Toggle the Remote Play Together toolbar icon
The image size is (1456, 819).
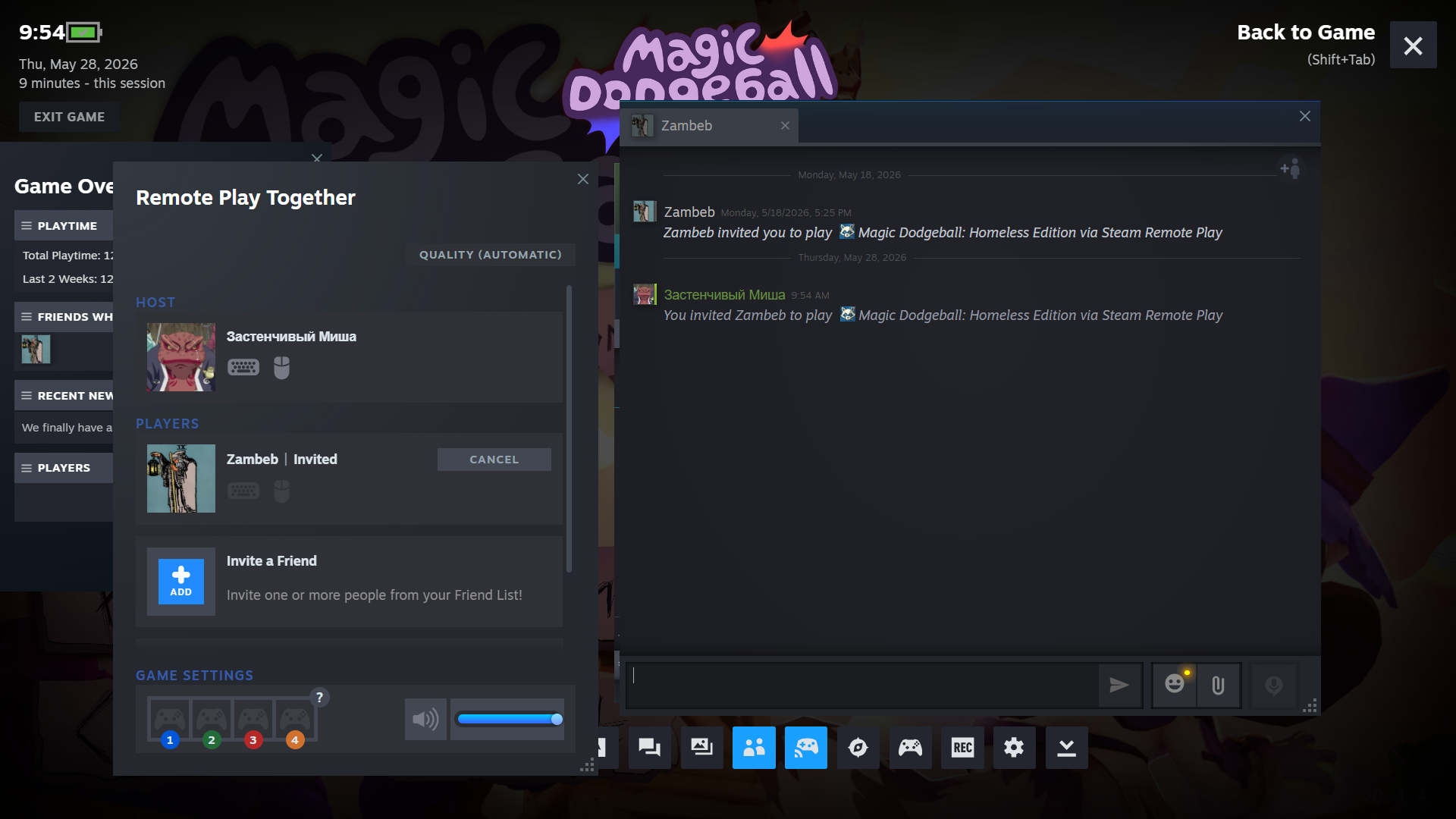[806, 748]
